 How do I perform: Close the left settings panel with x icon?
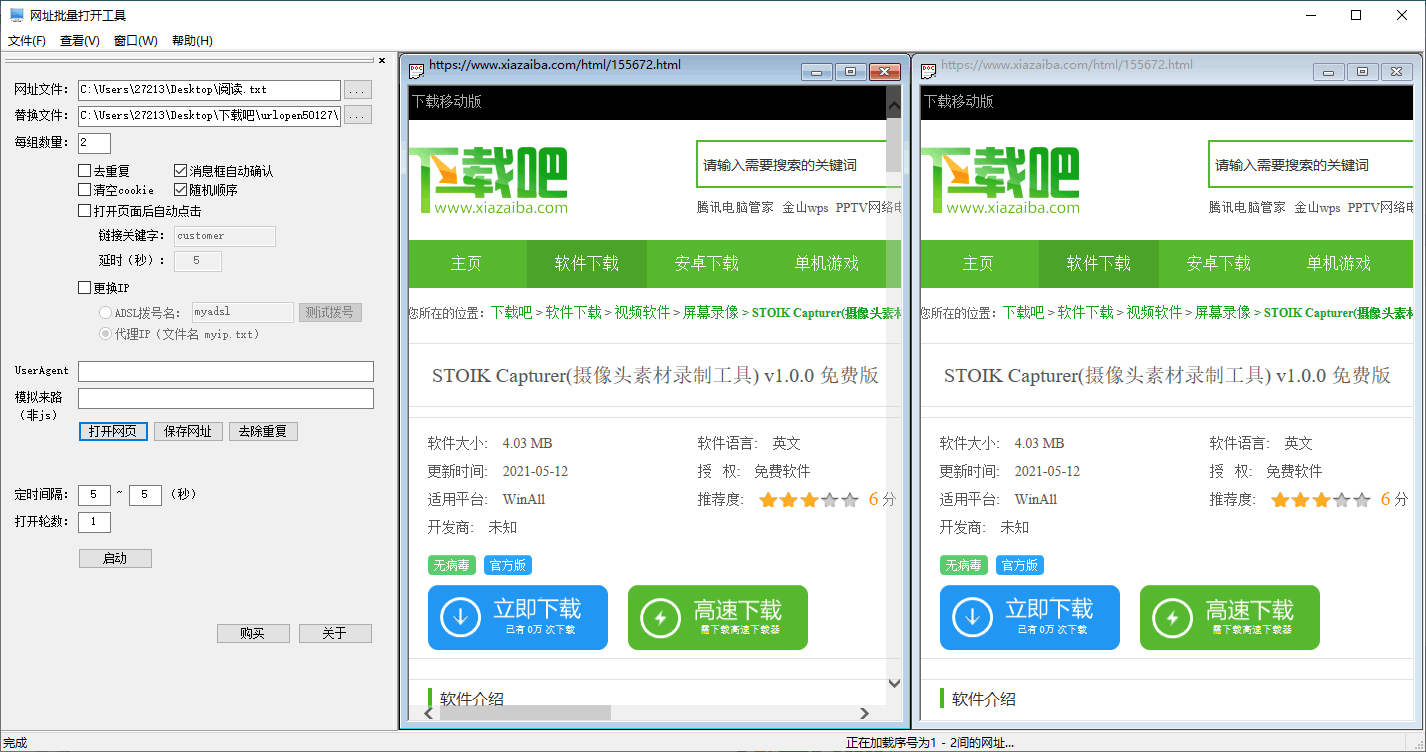coord(382,60)
